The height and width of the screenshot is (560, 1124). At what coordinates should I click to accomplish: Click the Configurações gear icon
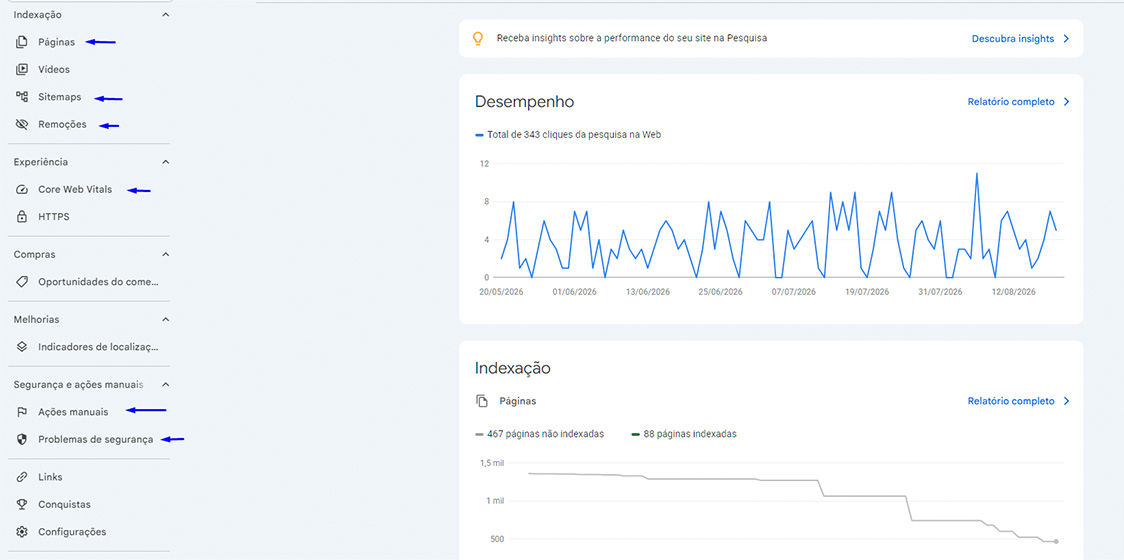[x=22, y=532]
